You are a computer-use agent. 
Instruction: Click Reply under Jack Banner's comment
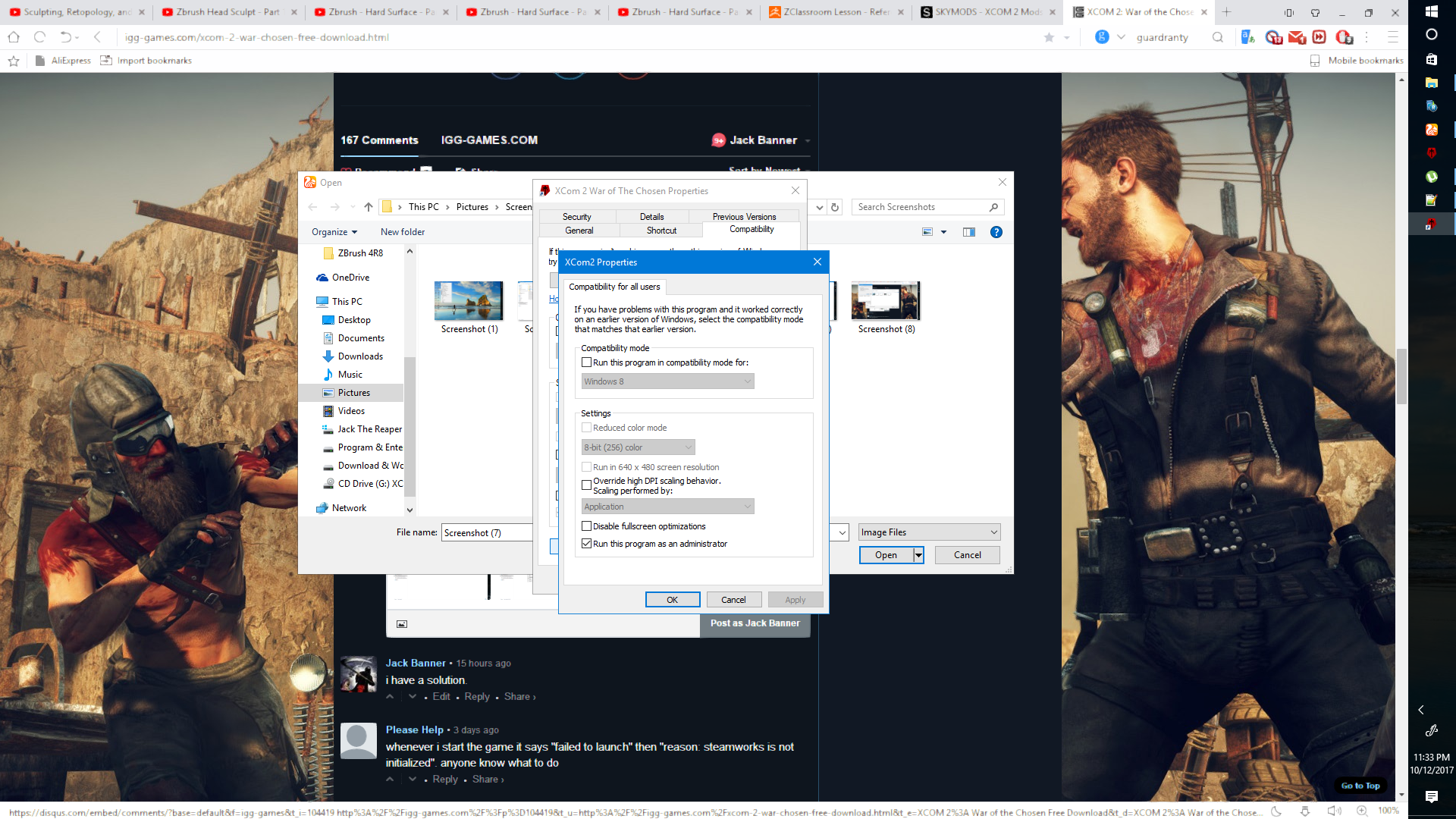tap(477, 696)
